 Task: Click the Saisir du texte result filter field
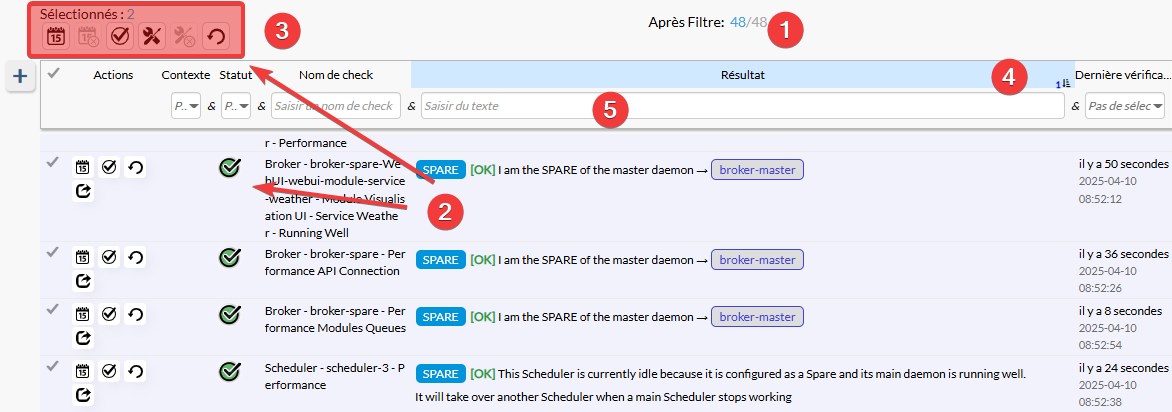(742, 105)
